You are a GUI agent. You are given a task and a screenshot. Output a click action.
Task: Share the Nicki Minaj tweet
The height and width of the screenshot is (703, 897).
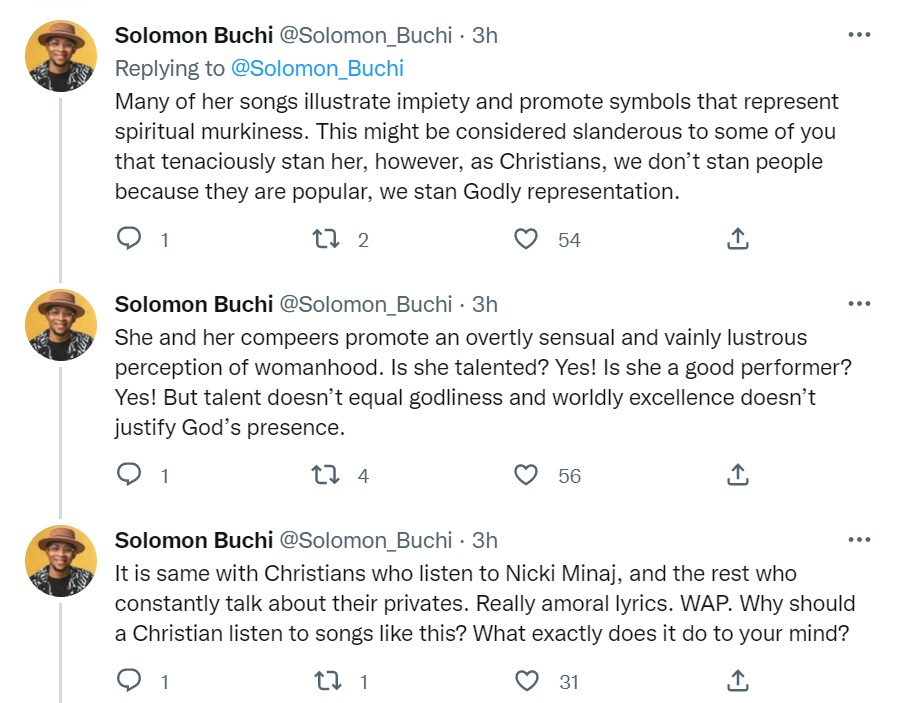click(737, 682)
